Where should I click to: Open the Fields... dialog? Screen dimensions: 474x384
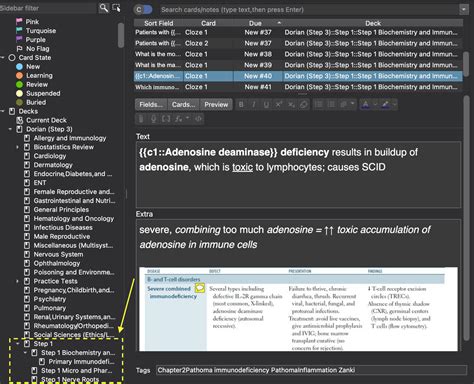point(151,105)
